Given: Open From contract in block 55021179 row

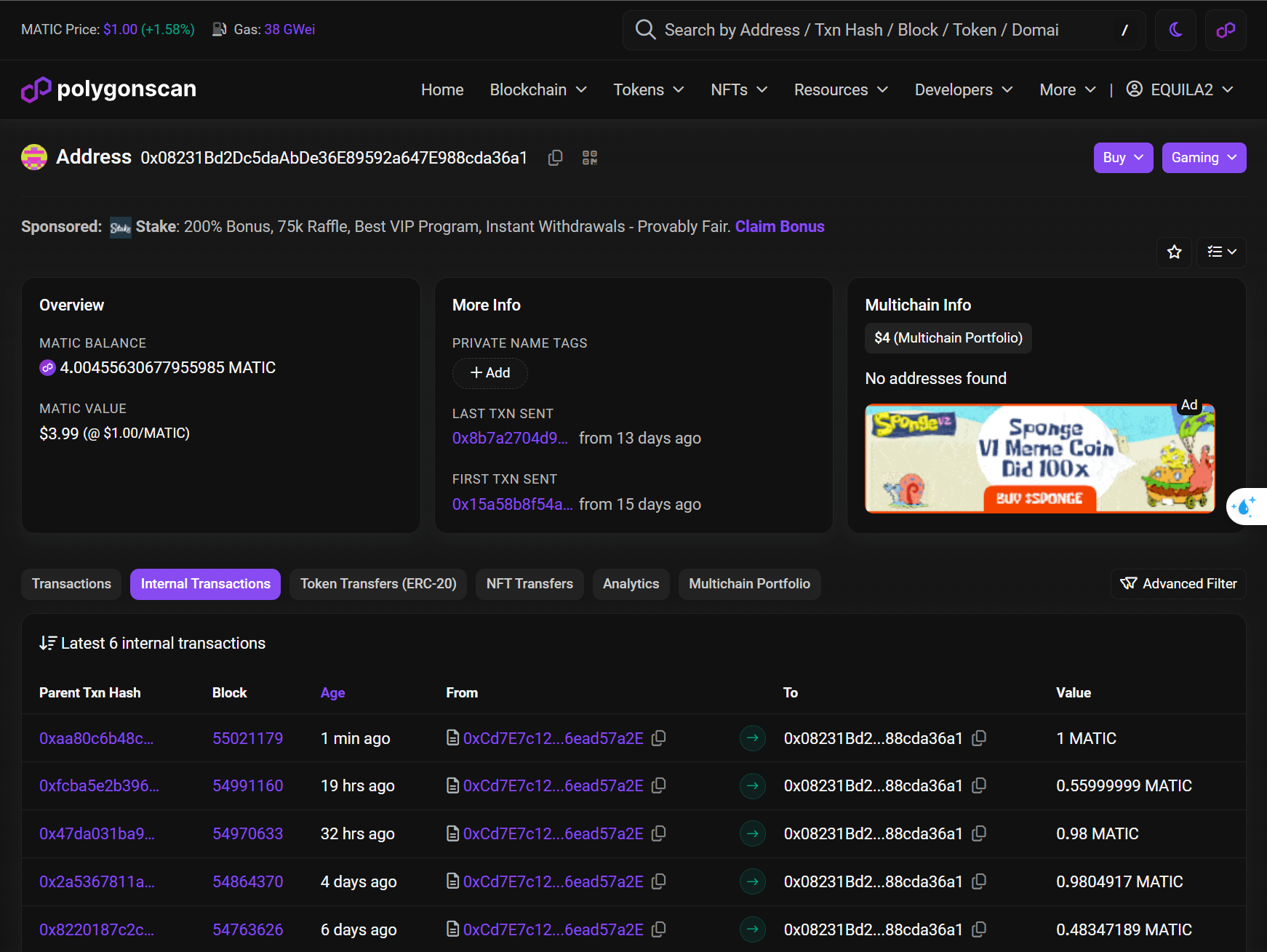Looking at the screenshot, I should (553, 738).
